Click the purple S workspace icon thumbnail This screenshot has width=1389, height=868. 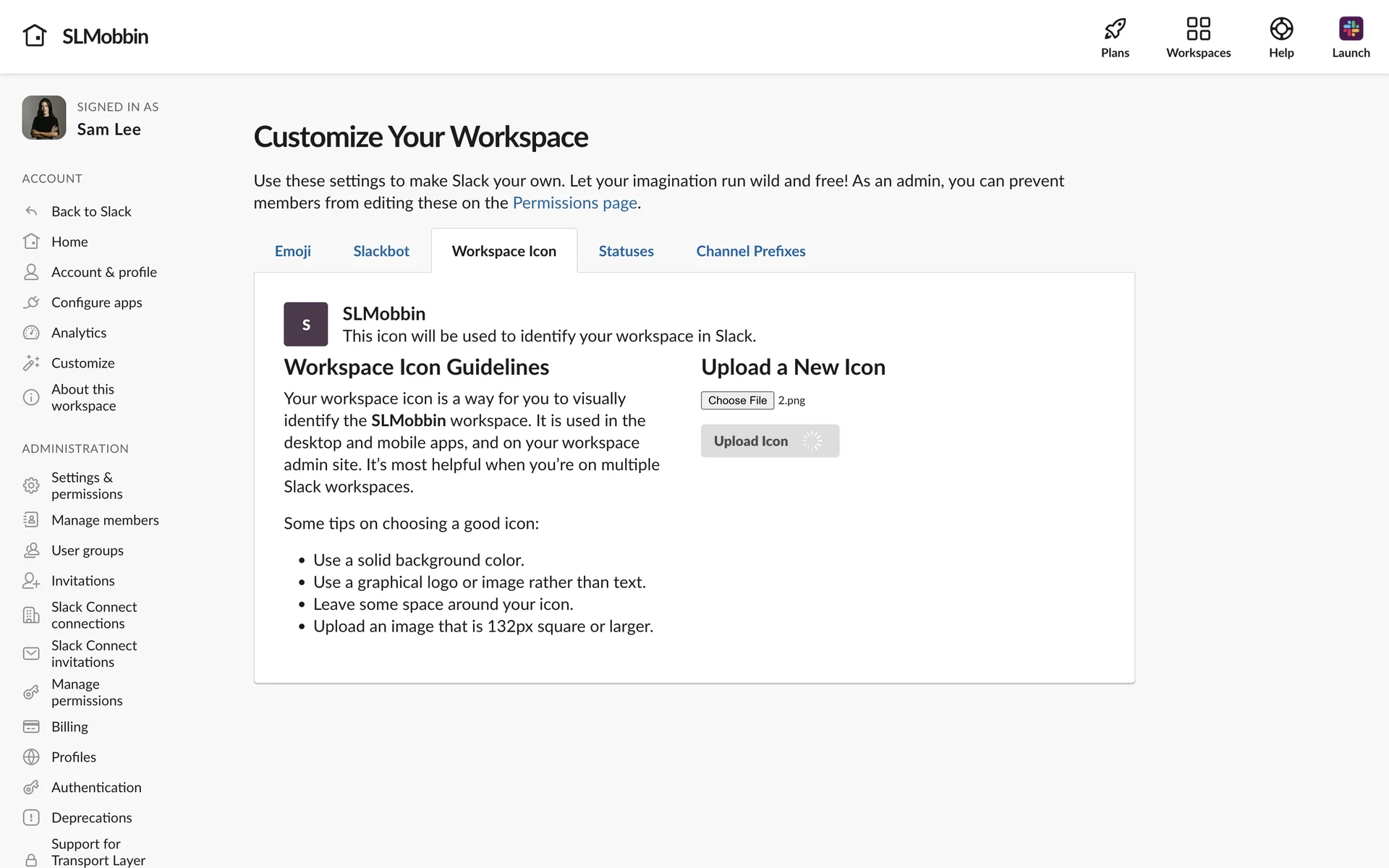(305, 324)
